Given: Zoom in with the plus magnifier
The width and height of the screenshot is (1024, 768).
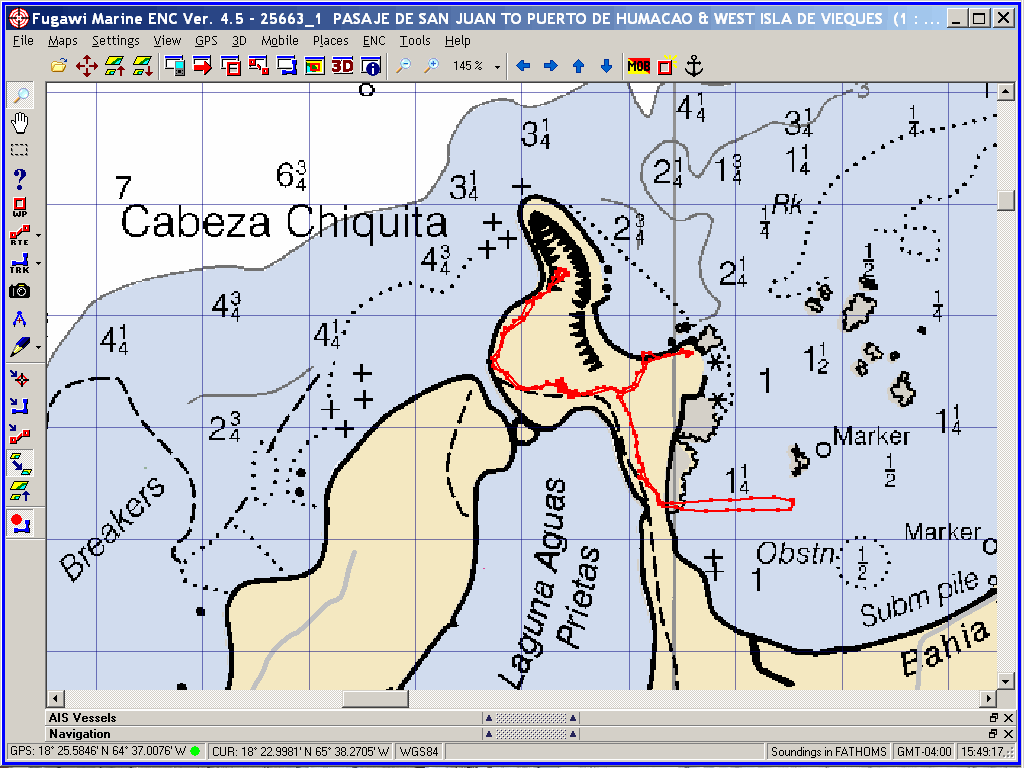Looking at the screenshot, I should (431, 66).
